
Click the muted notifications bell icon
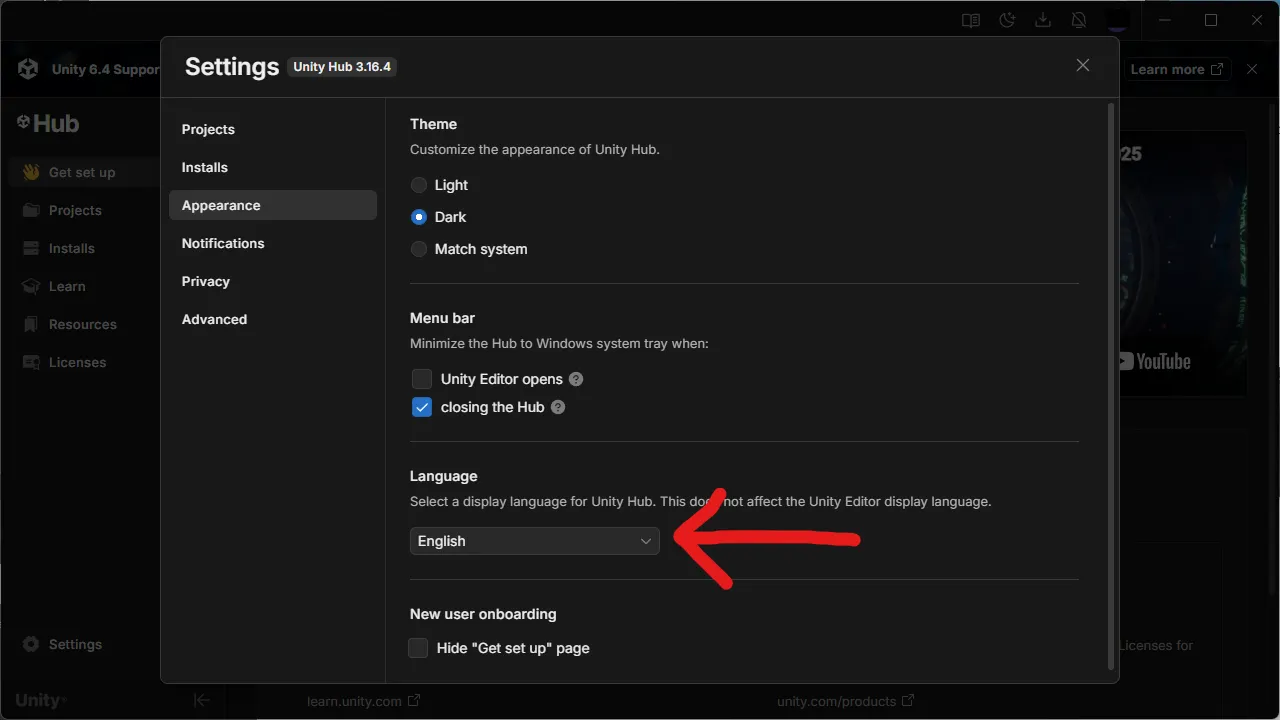(1079, 20)
